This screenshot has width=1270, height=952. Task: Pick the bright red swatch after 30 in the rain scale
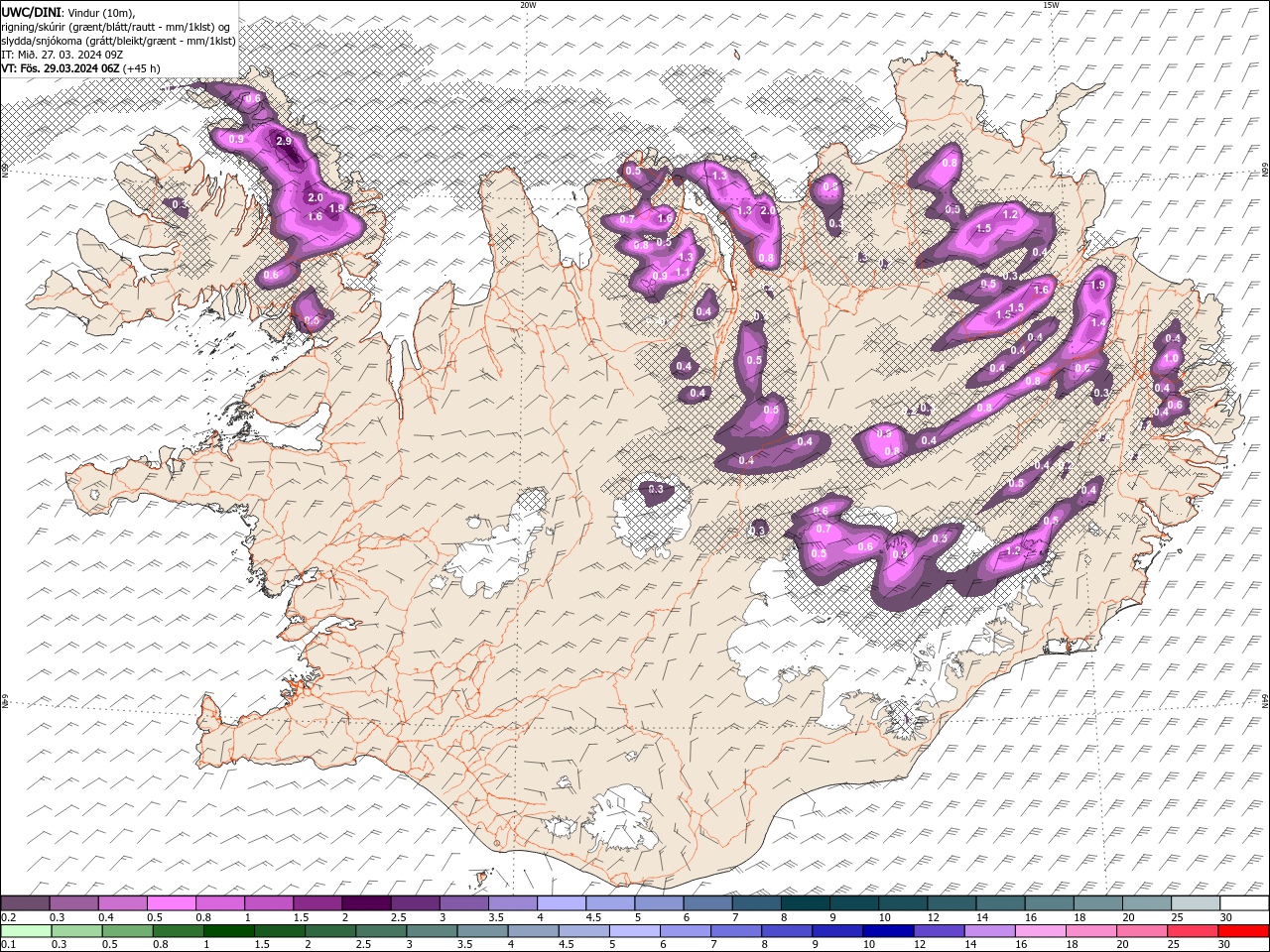click(x=1244, y=931)
